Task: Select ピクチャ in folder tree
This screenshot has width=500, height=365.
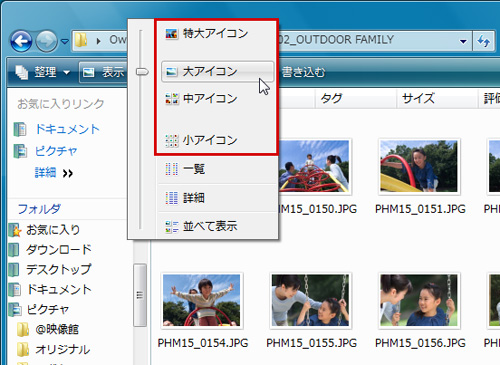Action: 48,309
